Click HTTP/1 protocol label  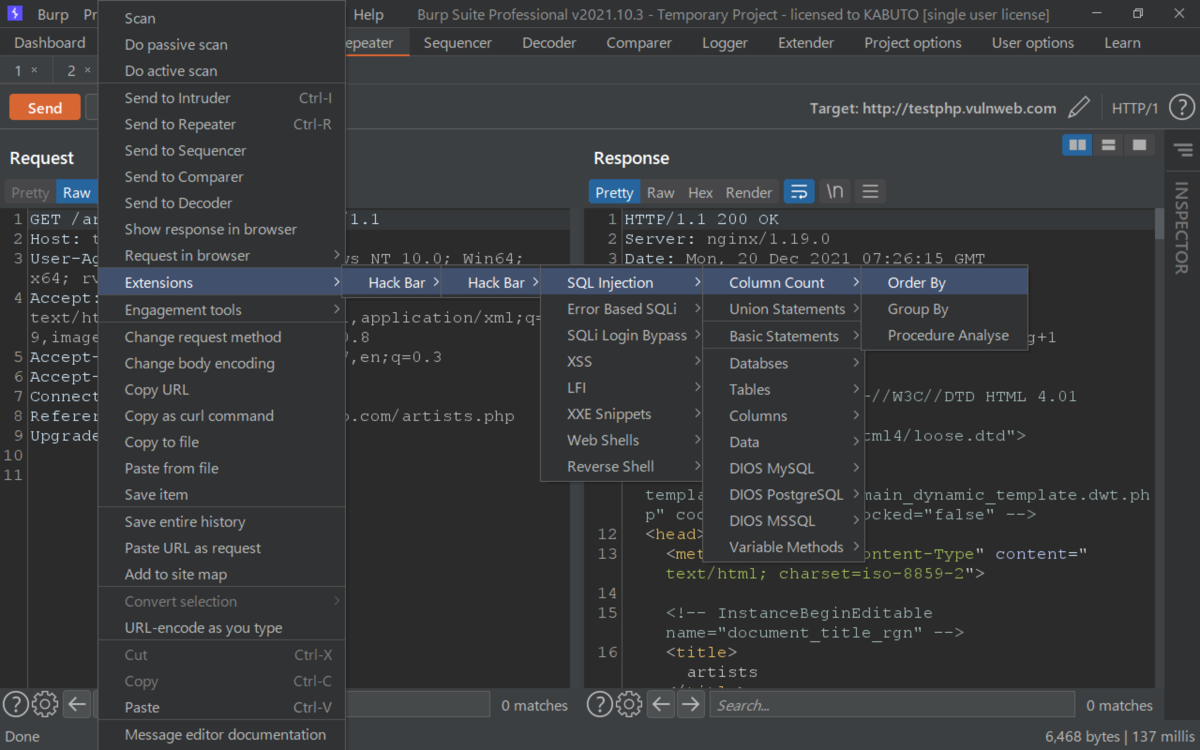[1135, 108]
